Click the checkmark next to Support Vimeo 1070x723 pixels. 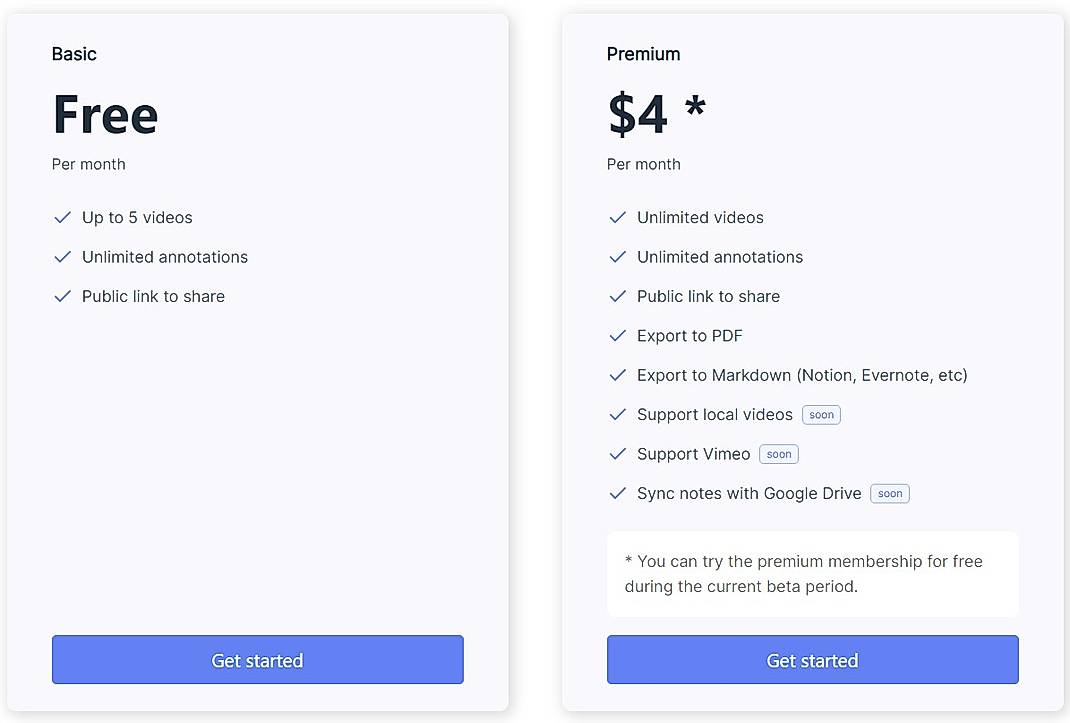(x=617, y=454)
